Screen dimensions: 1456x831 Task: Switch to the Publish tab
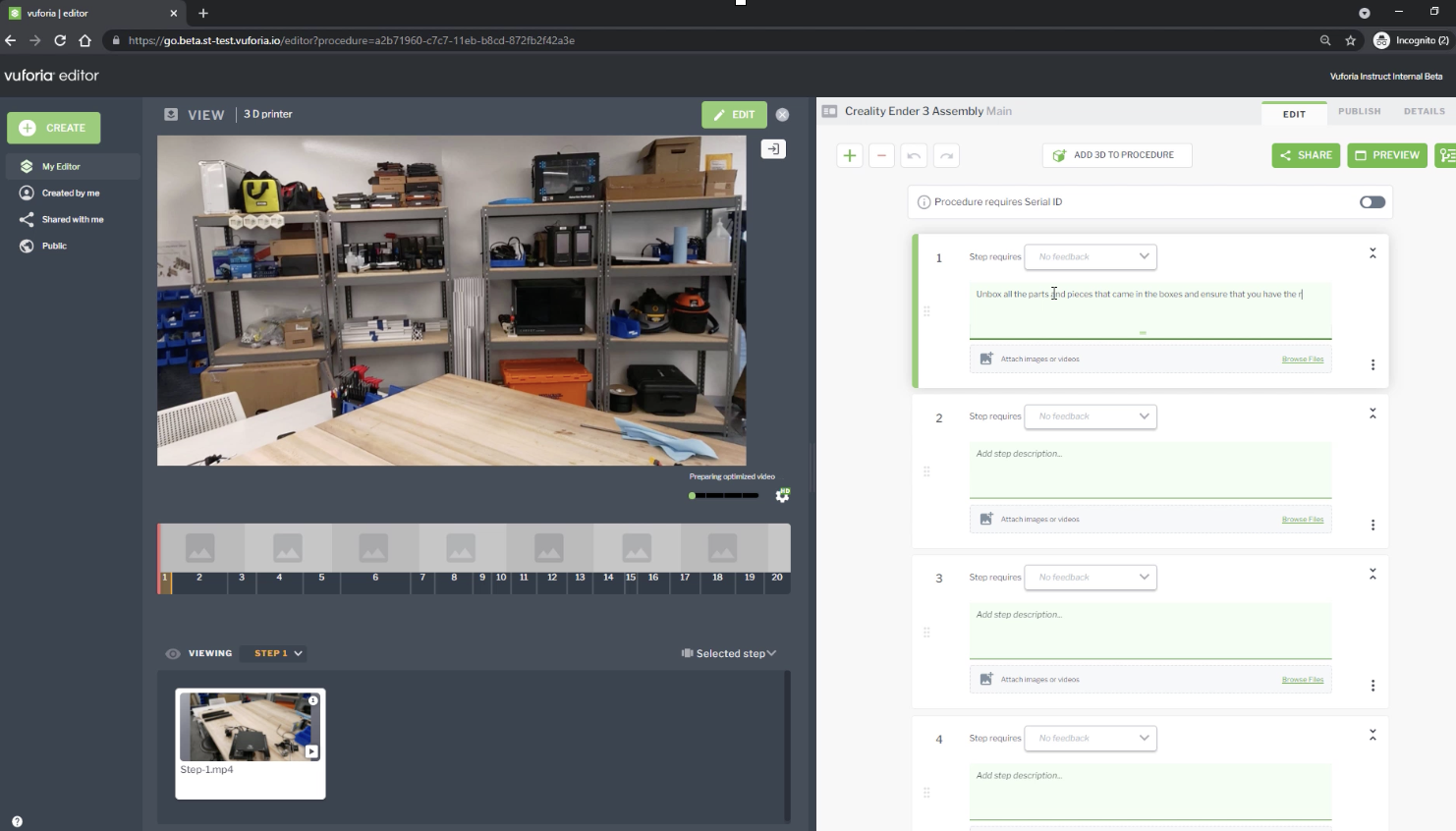(x=1359, y=112)
